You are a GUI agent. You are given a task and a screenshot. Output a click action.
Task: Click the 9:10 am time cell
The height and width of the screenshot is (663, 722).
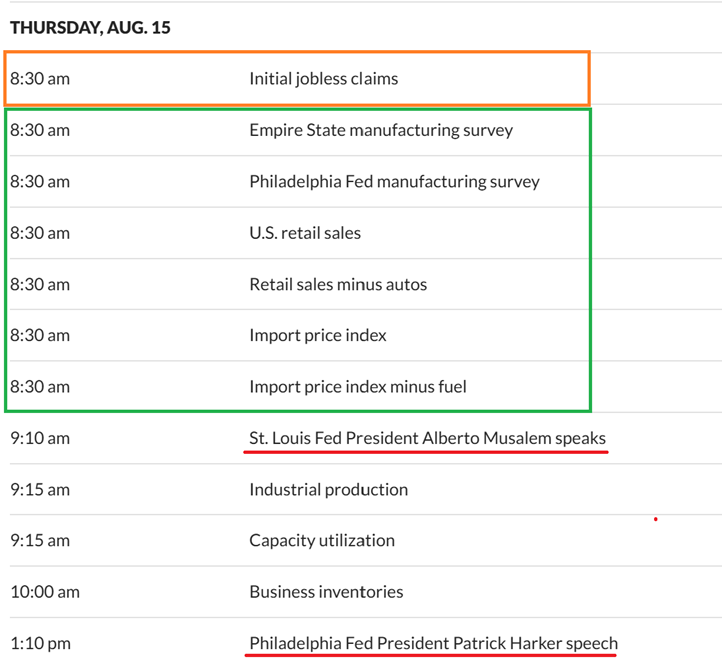pyautogui.click(x=40, y=438)
